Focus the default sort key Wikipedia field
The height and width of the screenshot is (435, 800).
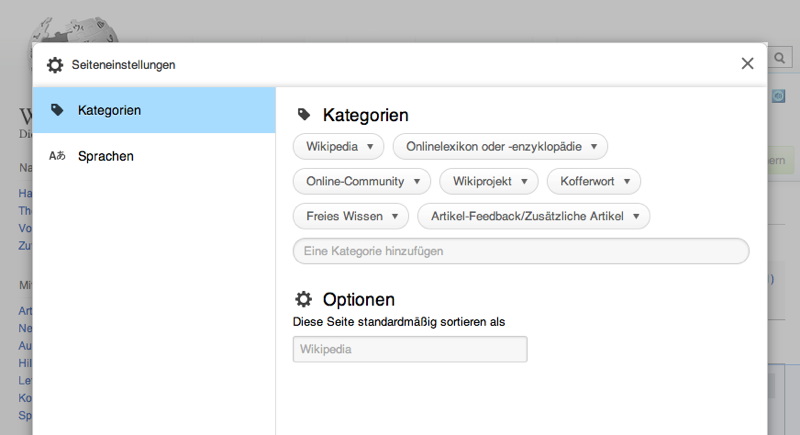click(x=410, y=349)
